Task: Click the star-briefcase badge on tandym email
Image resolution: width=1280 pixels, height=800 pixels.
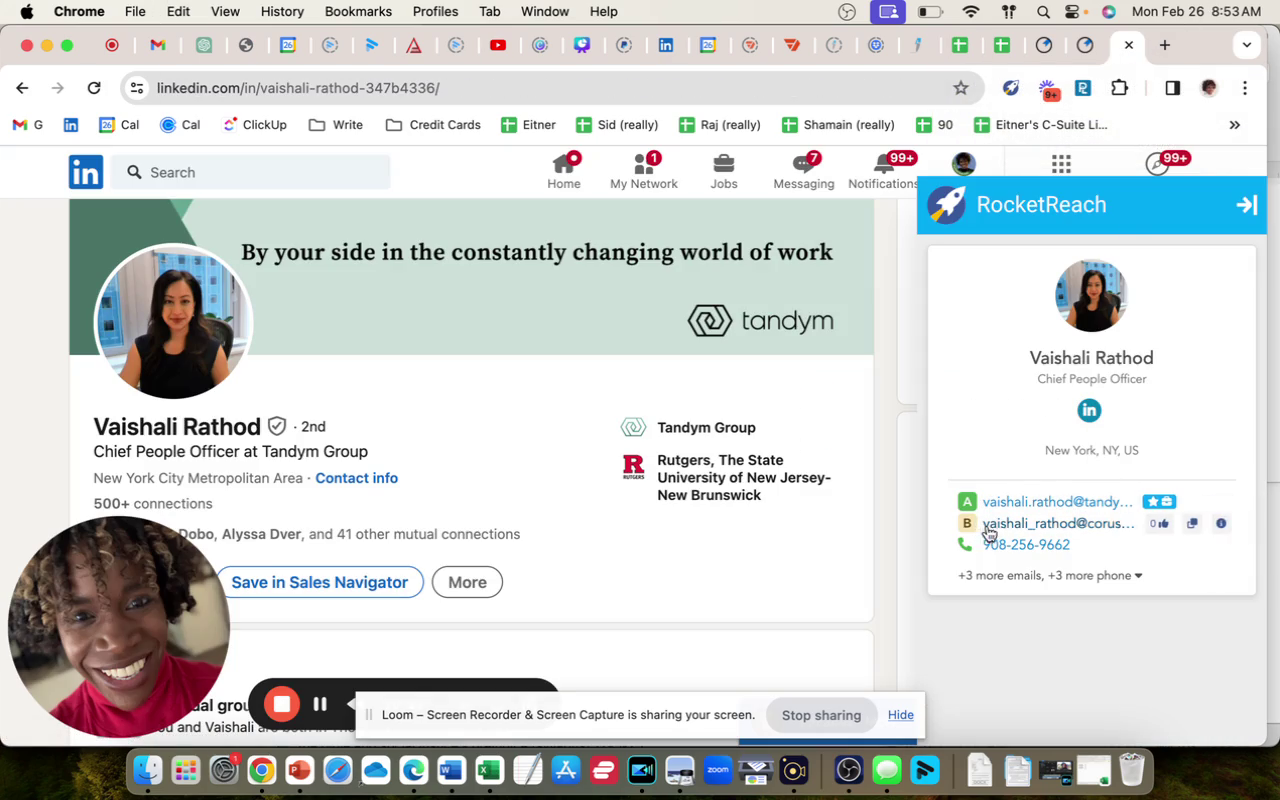Action: coord(1159,502)
